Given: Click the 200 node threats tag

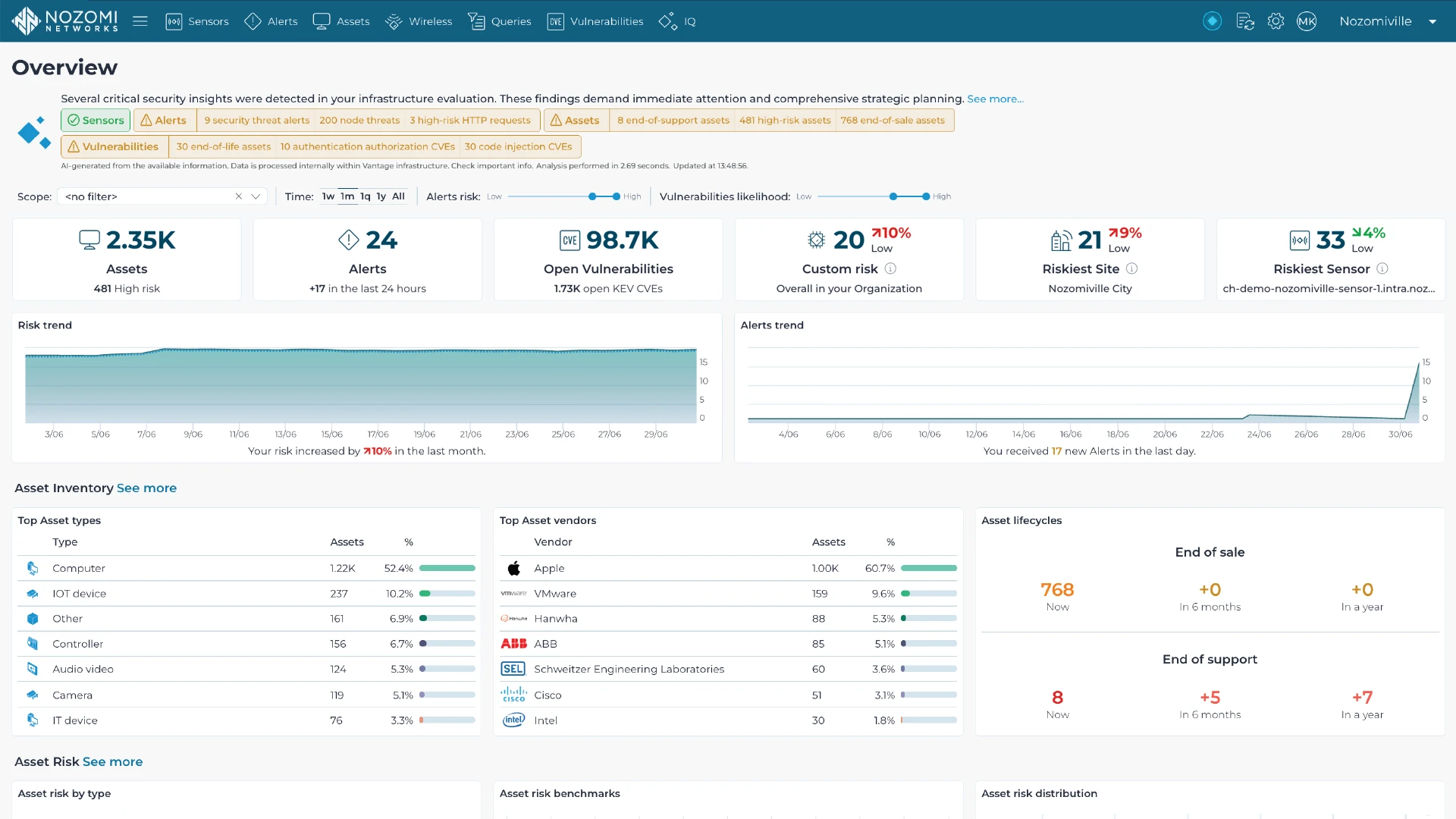Looking at the screenshot, I should [x=359, y=120].
